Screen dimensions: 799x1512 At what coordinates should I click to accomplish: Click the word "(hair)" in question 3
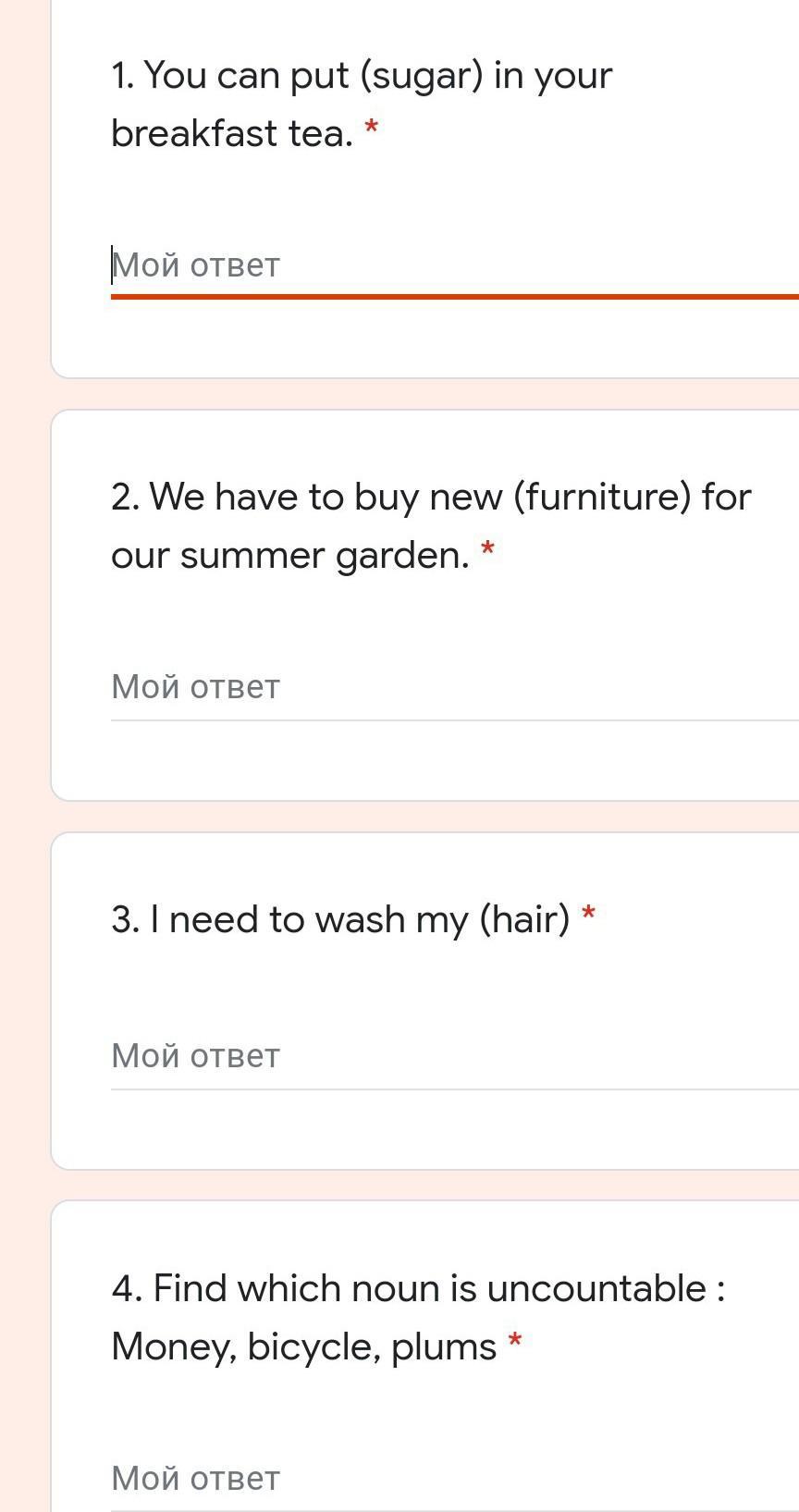pyautogui.click(x=524, y=920)
